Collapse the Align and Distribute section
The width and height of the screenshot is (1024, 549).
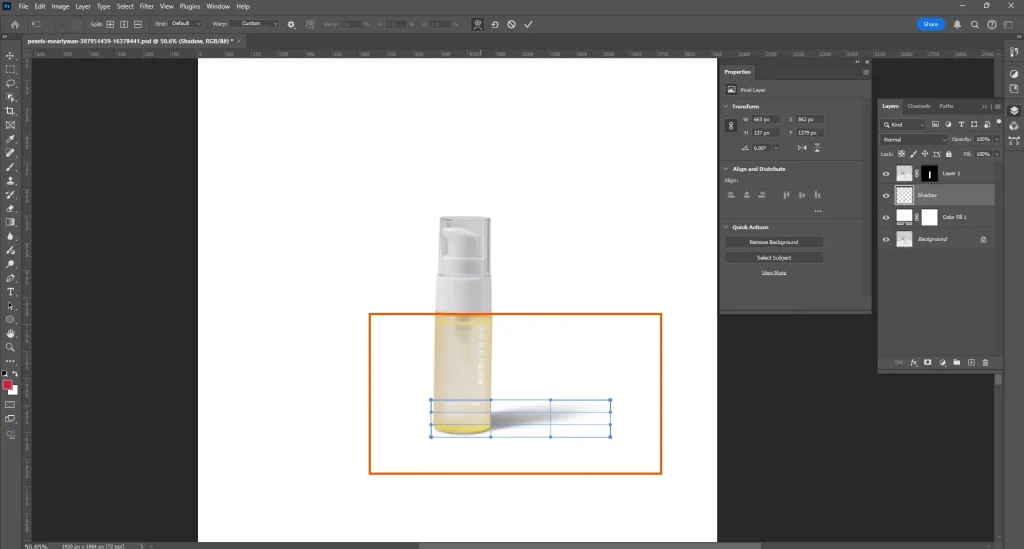[726, 168]
